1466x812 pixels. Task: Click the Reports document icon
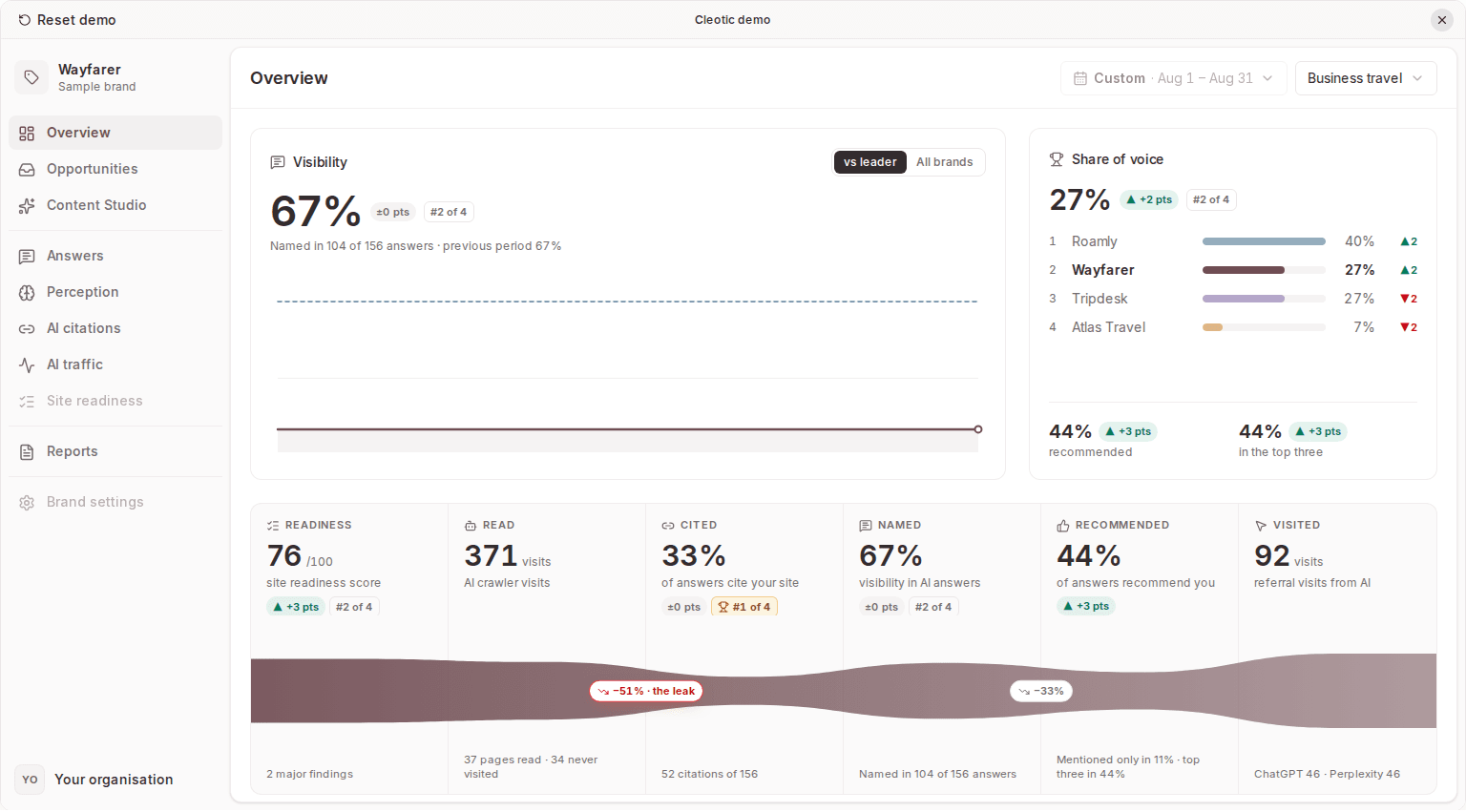pos(27,452)
